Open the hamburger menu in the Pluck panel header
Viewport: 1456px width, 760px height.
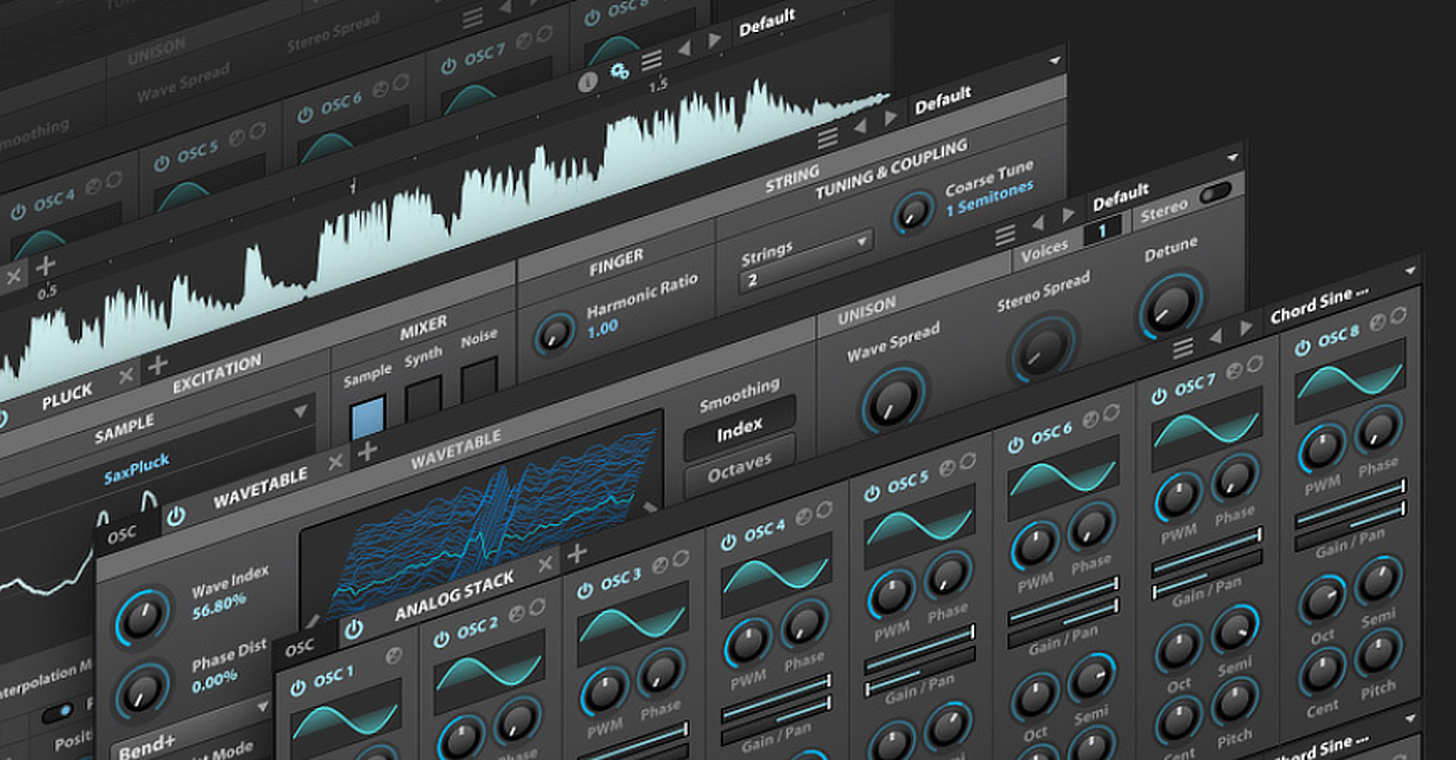pos(827,138)
